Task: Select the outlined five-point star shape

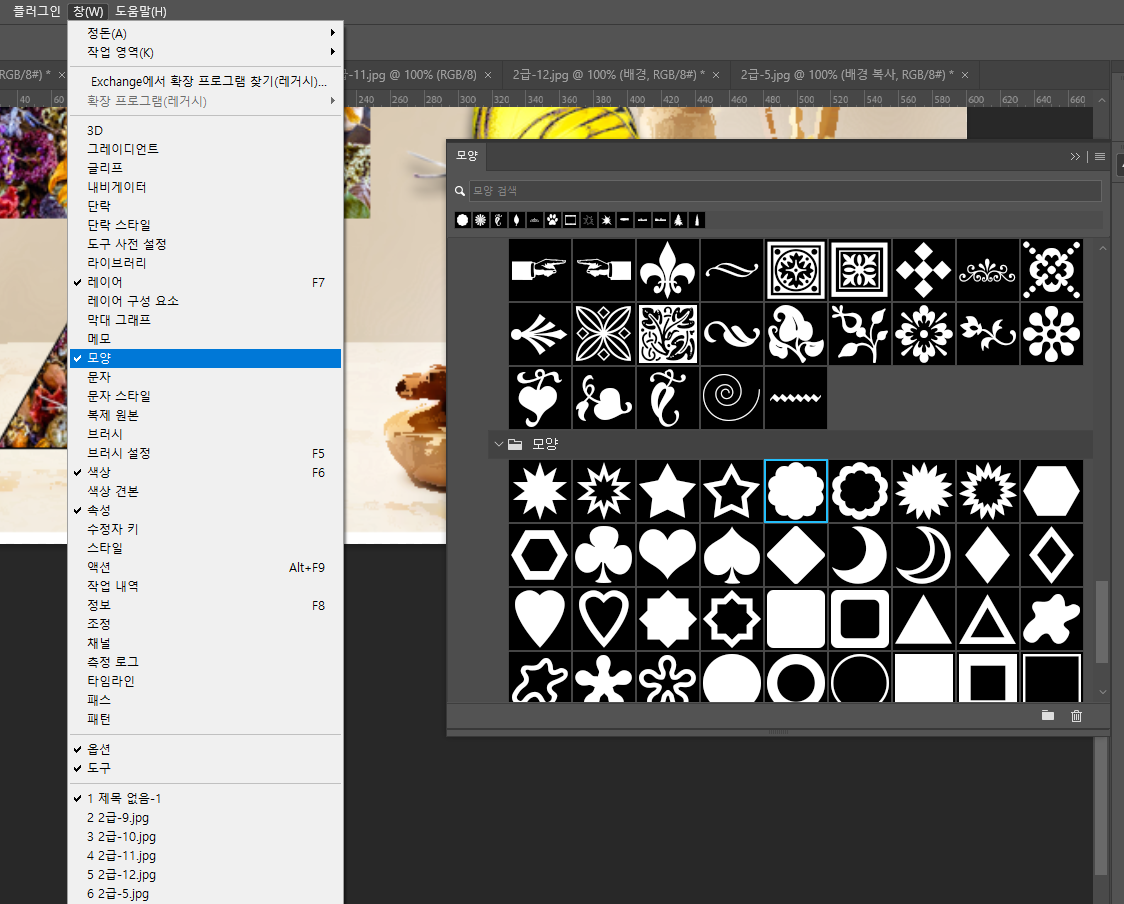Action: [731, 491]
